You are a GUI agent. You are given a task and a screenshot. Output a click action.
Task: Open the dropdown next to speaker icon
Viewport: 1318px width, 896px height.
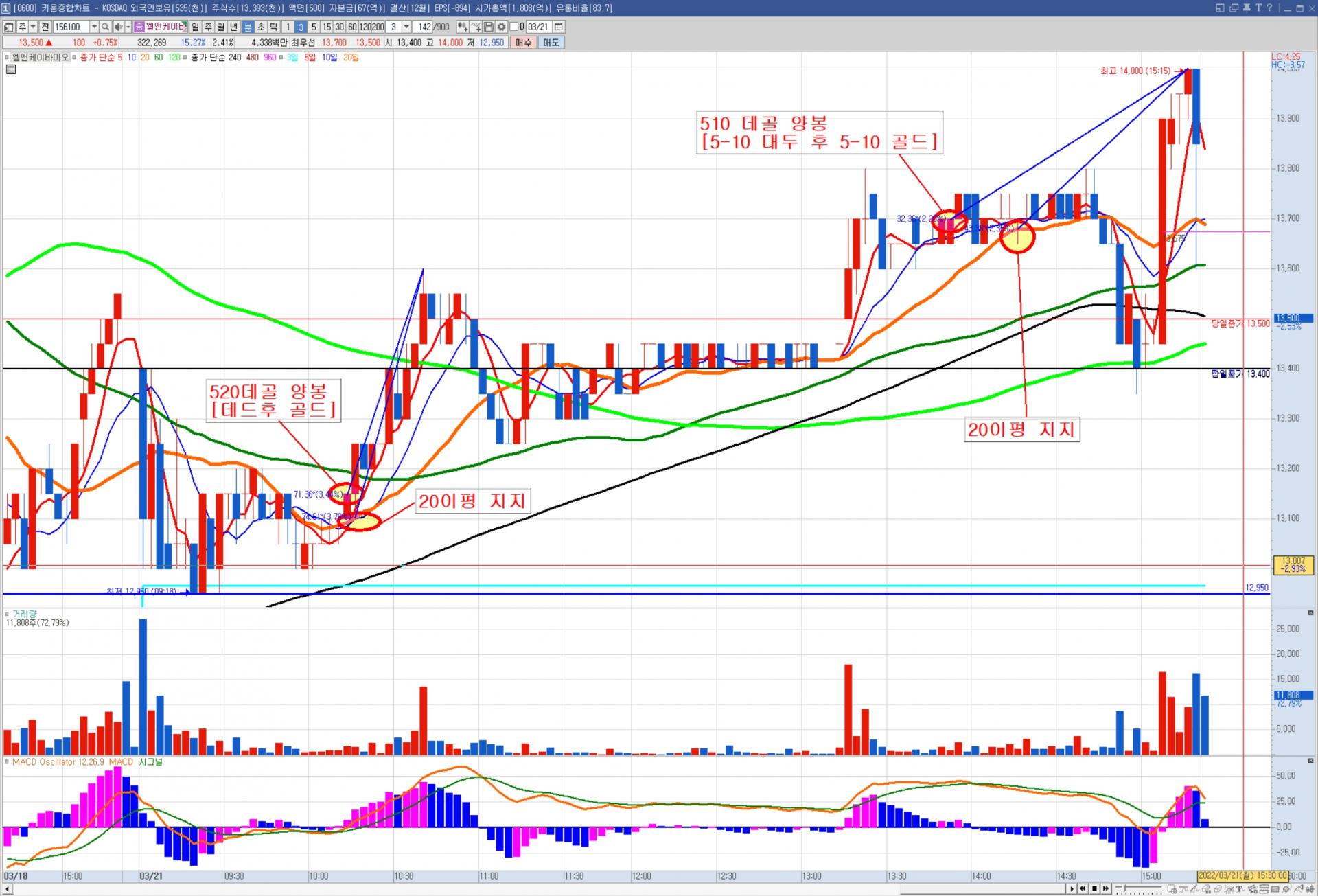128,27
